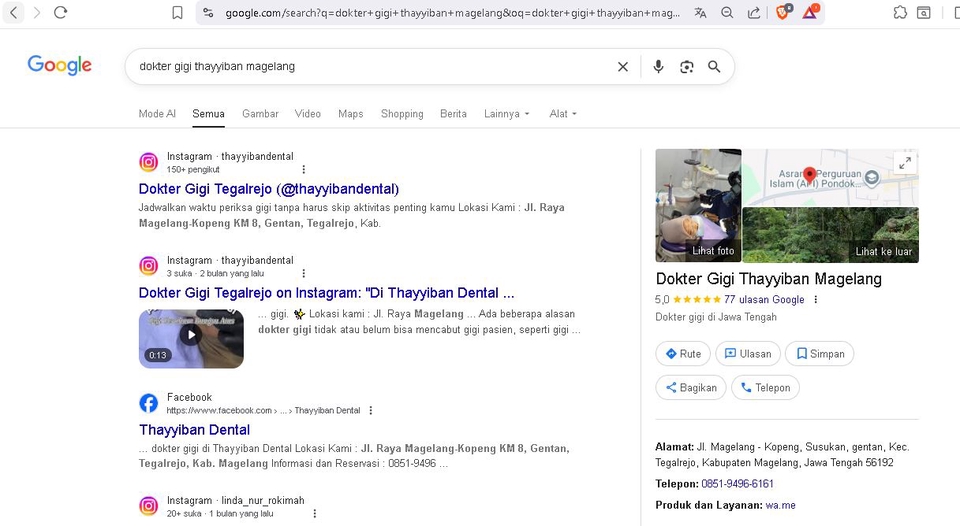Reload the current page
Viewport: 960px width, 526px height.
(x=61, y=13)
